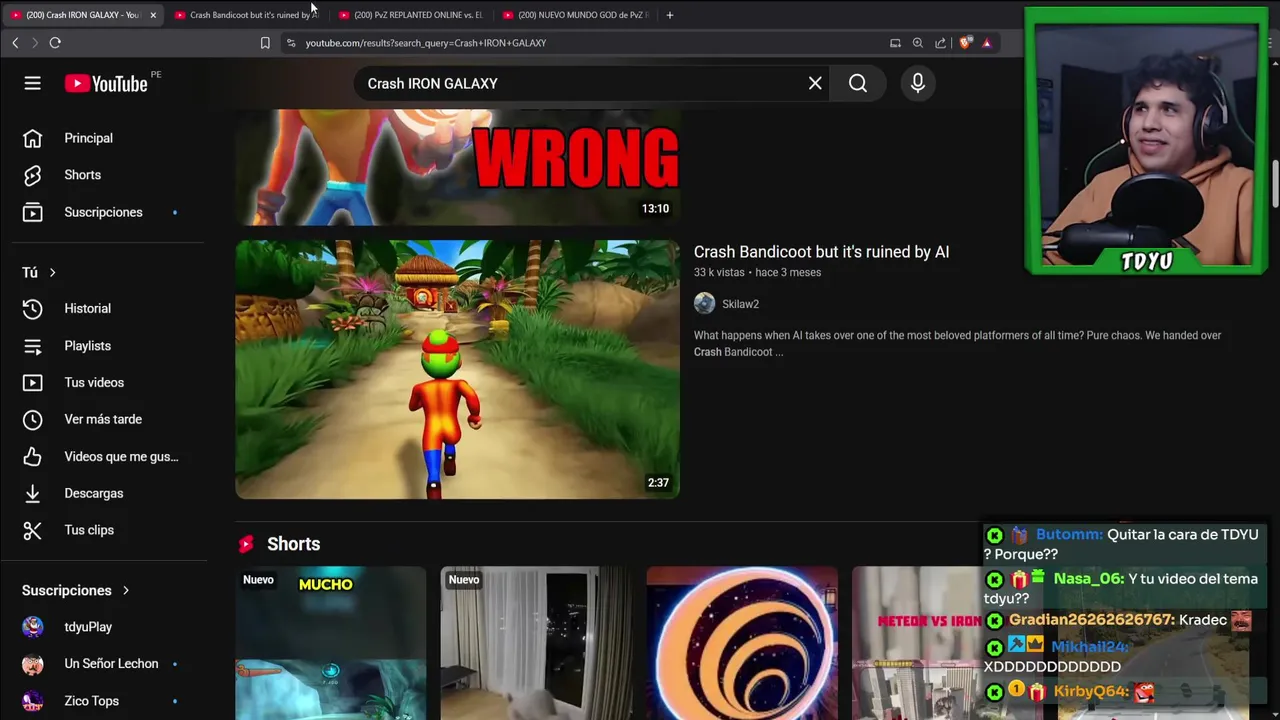Click the '33 k vistas' metadata text
The image size is (1280, 720).
719,273
